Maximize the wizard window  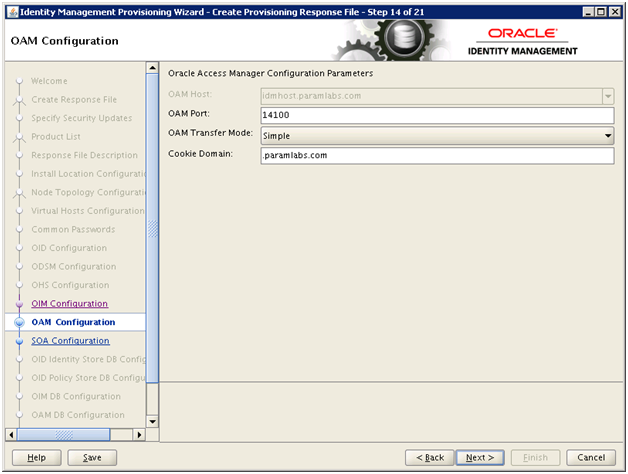[601, 12]
